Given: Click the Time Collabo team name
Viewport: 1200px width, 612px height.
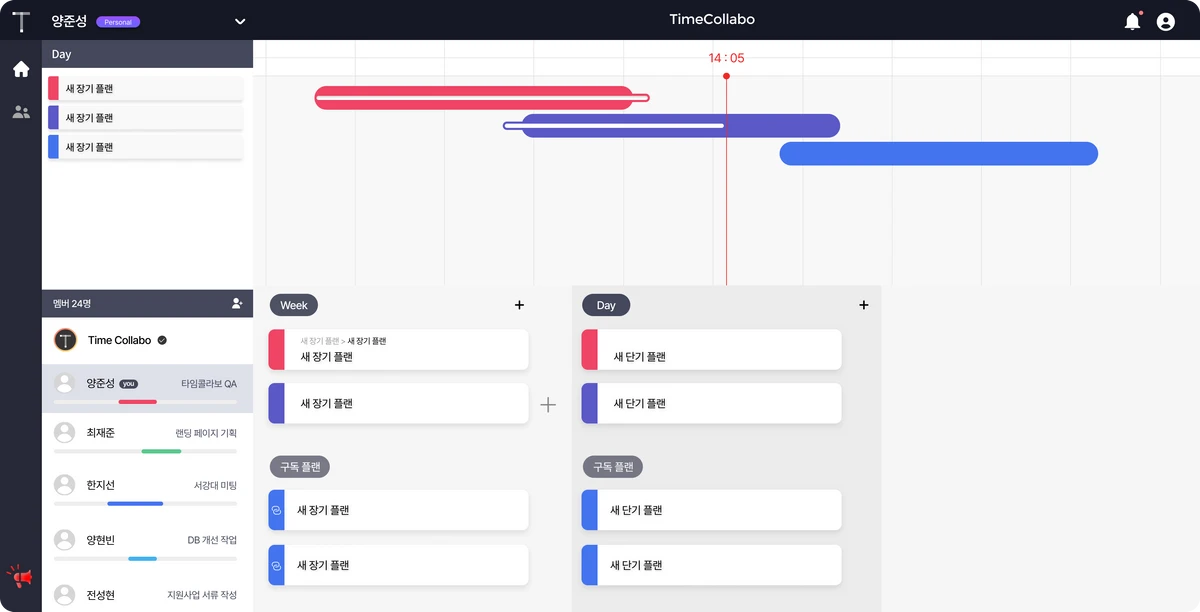Looking at the screenshot, I should point(119,340).
